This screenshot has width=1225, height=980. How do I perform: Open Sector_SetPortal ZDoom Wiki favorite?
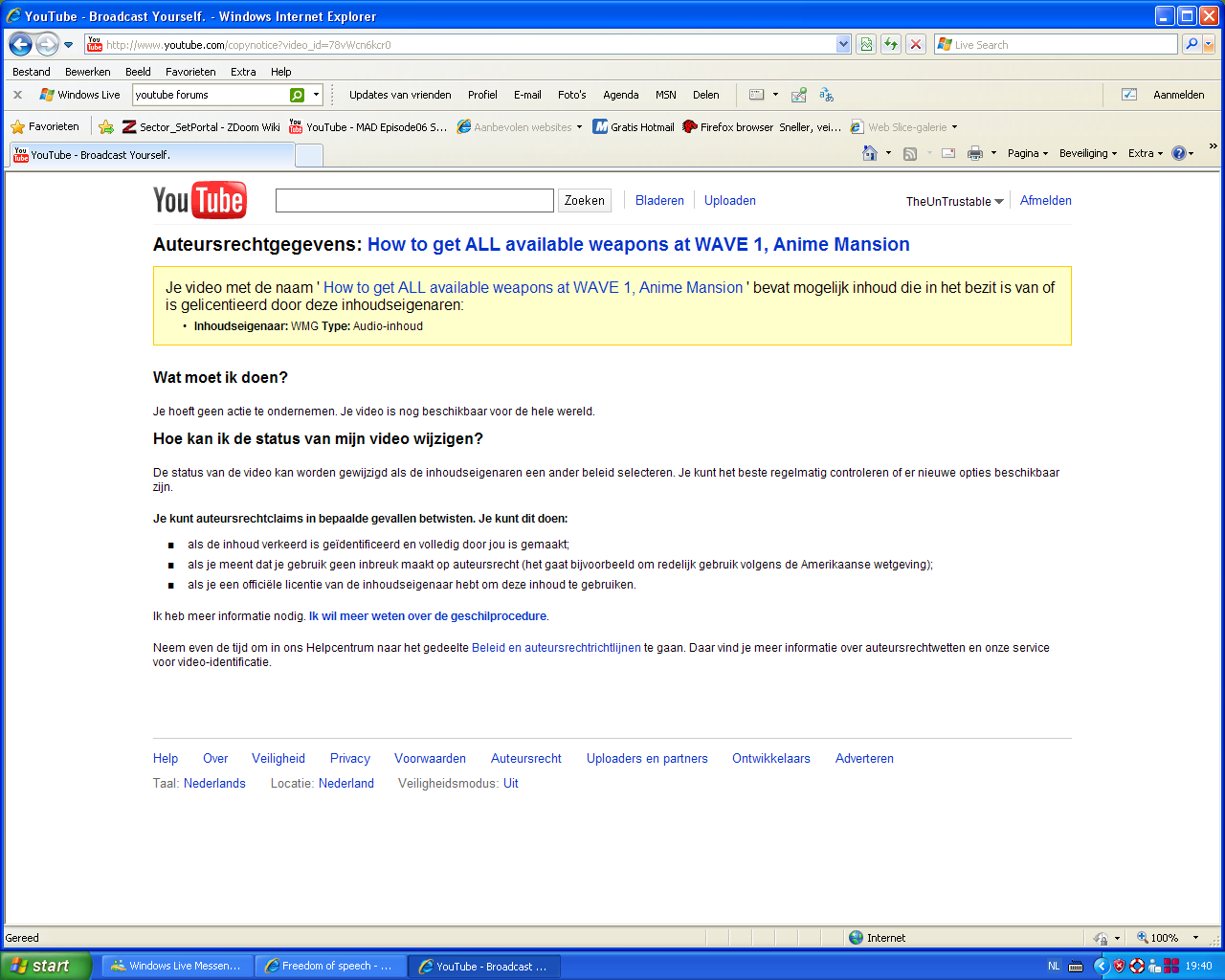tap(201, 126)
